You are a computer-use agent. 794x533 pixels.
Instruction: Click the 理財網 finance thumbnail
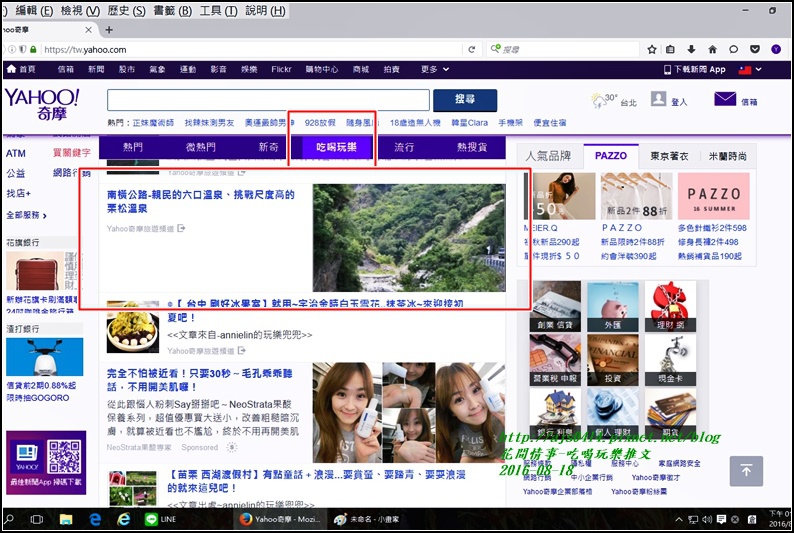click(670, 306)
